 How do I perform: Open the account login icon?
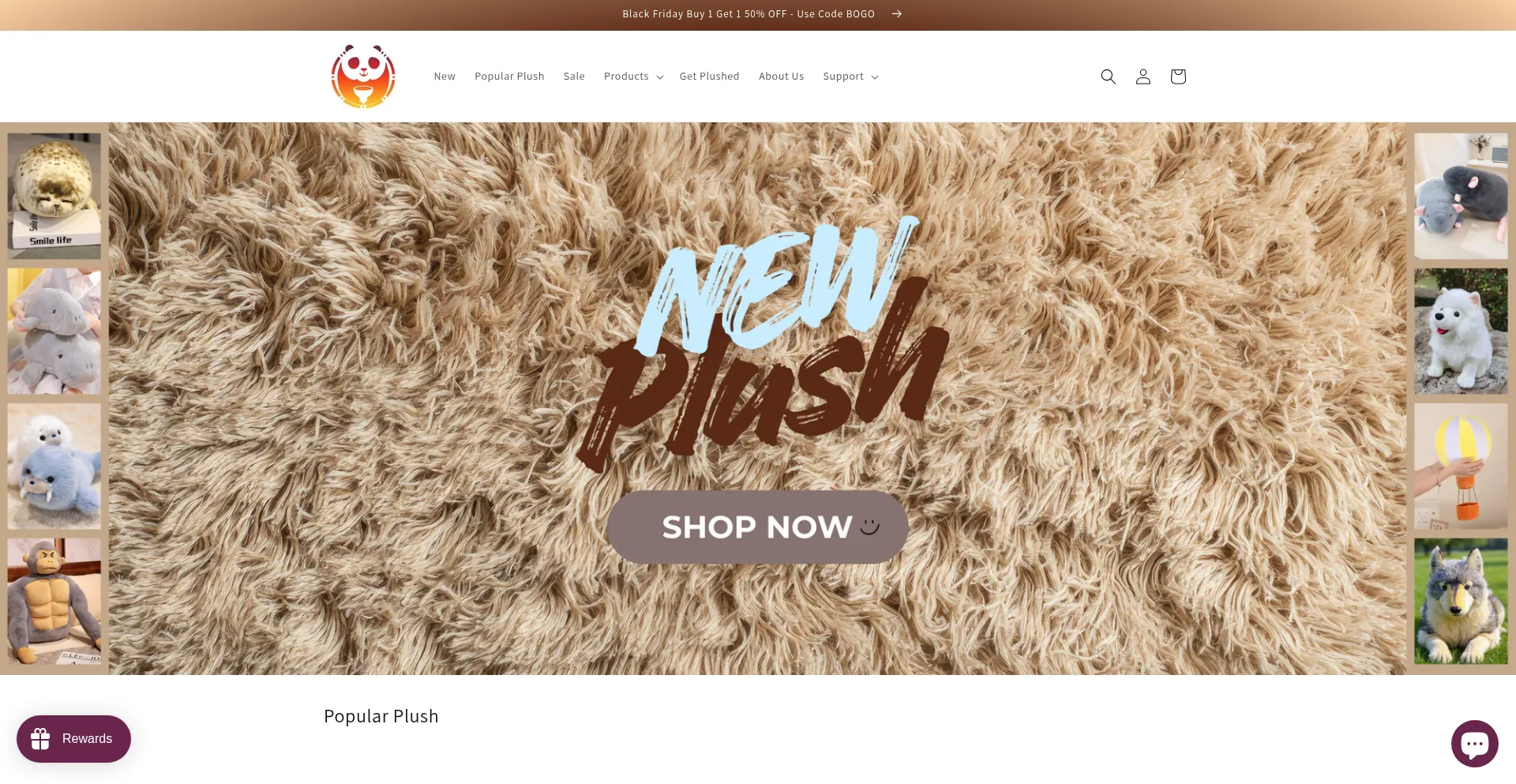(x=1143, y=77)
